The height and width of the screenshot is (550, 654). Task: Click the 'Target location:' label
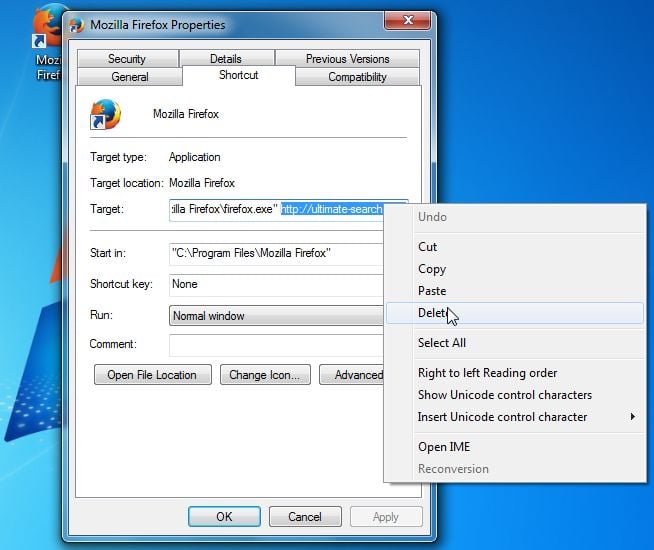126,183
